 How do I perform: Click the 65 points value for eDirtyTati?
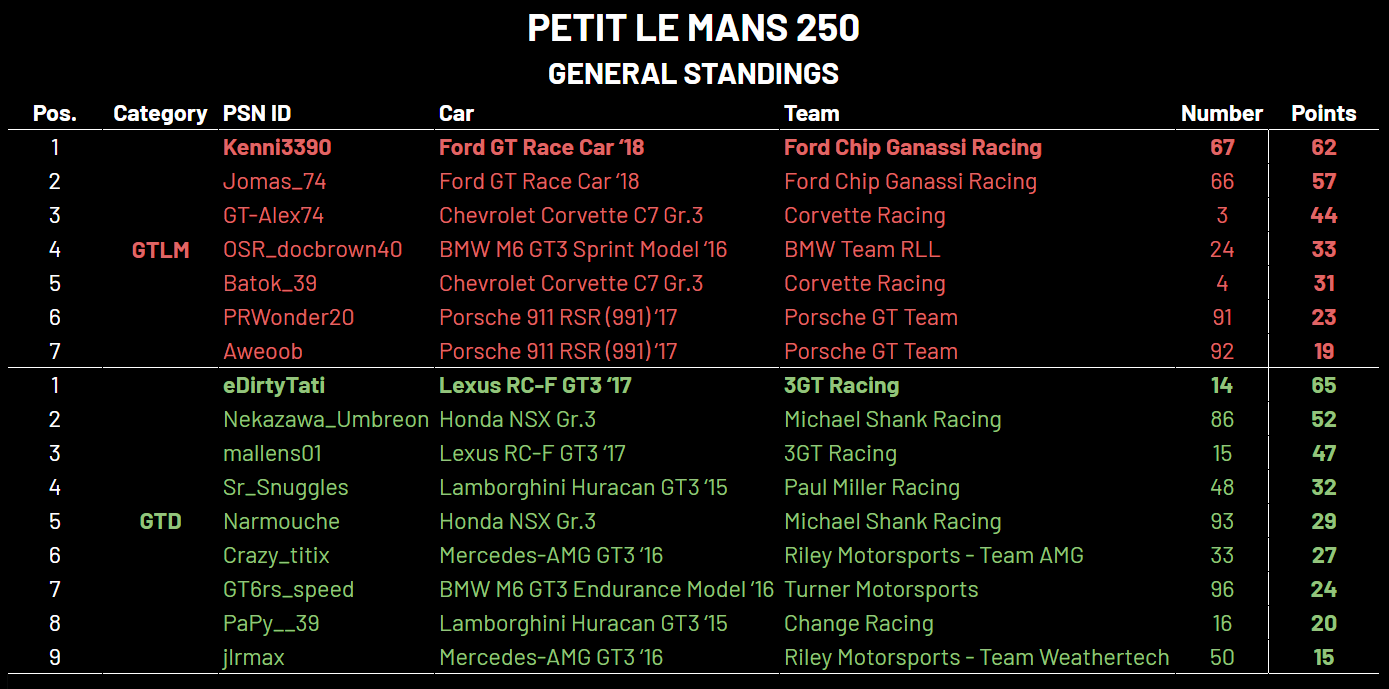(1324, 385)
